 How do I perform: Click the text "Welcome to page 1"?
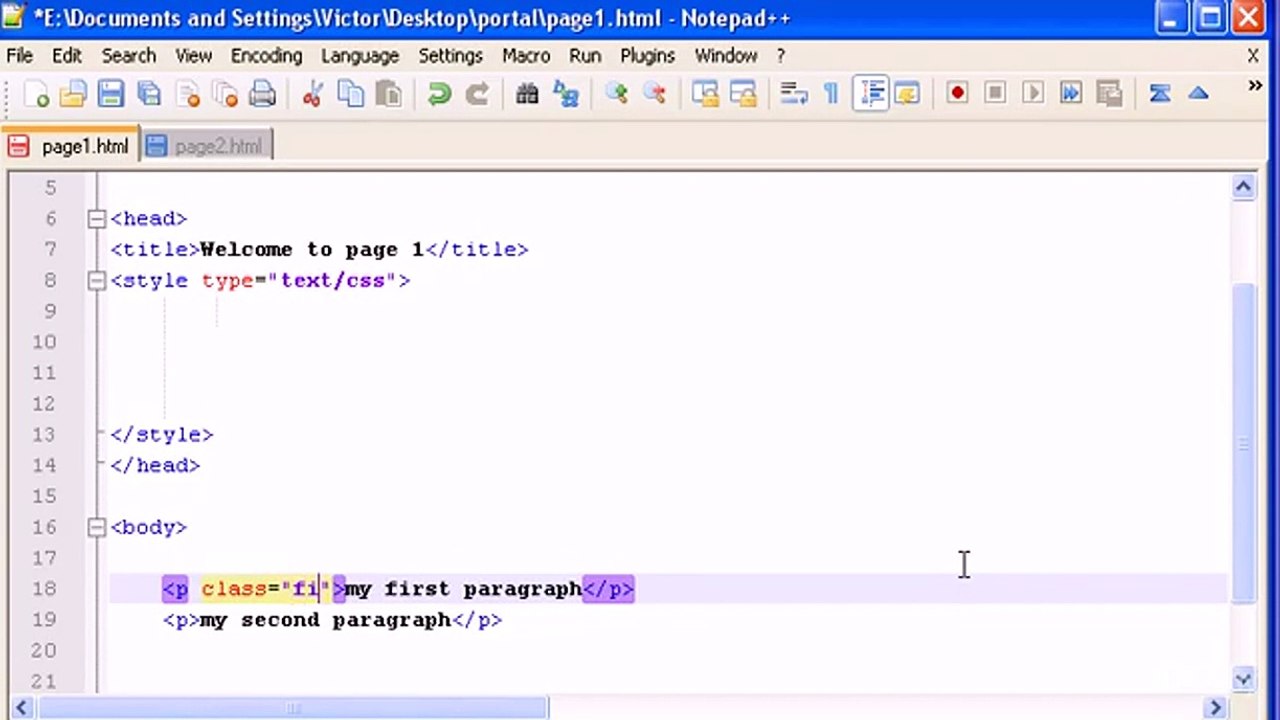[x=312, y=250]
